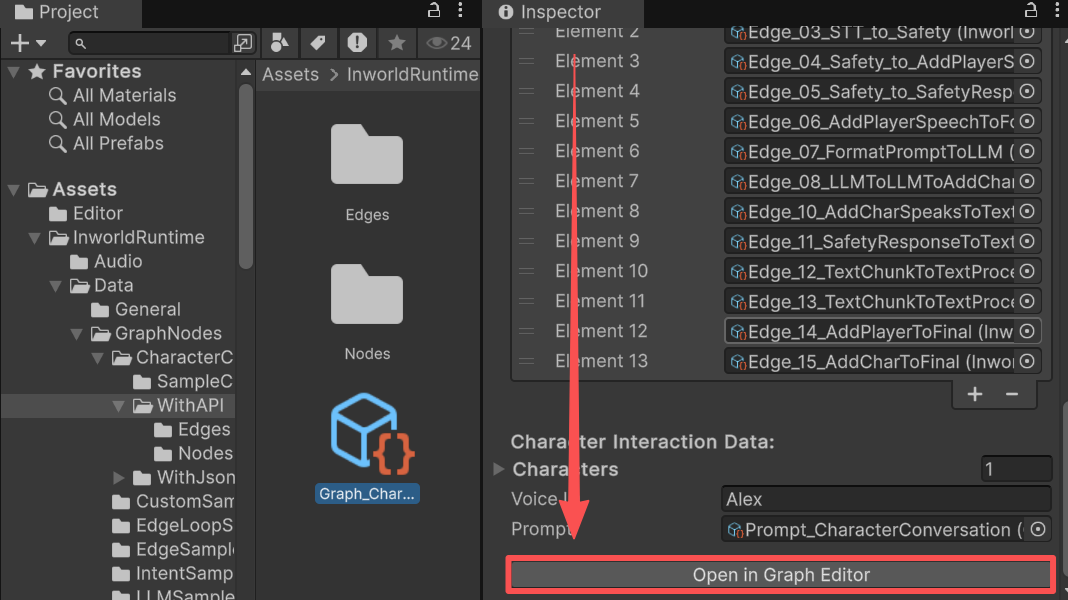Open object picker for Edge_06_AddPlayerSpeechToFo
This screenshot has width=1068, height=600.
1027,121
